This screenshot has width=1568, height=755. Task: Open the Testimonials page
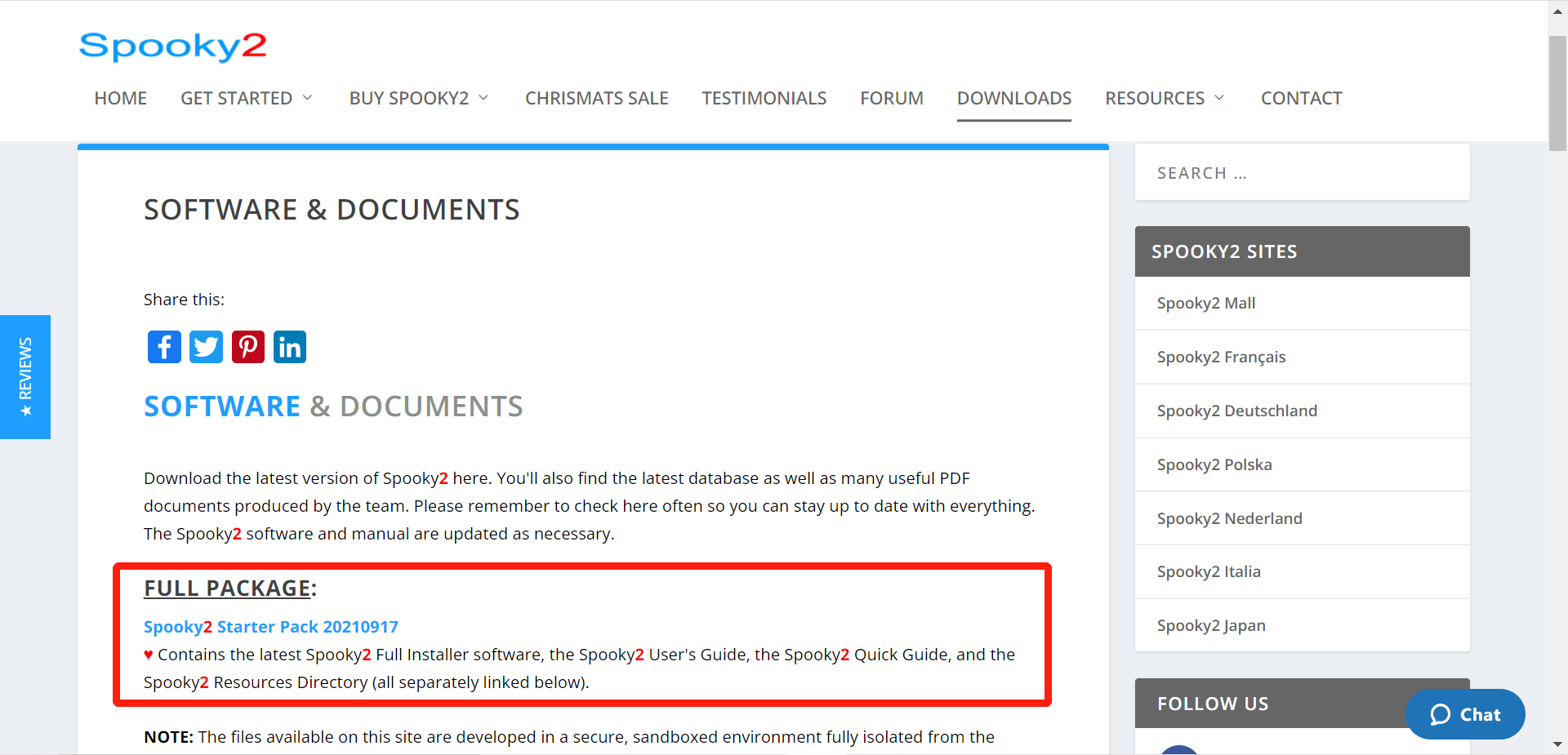(x=764, y=98)
